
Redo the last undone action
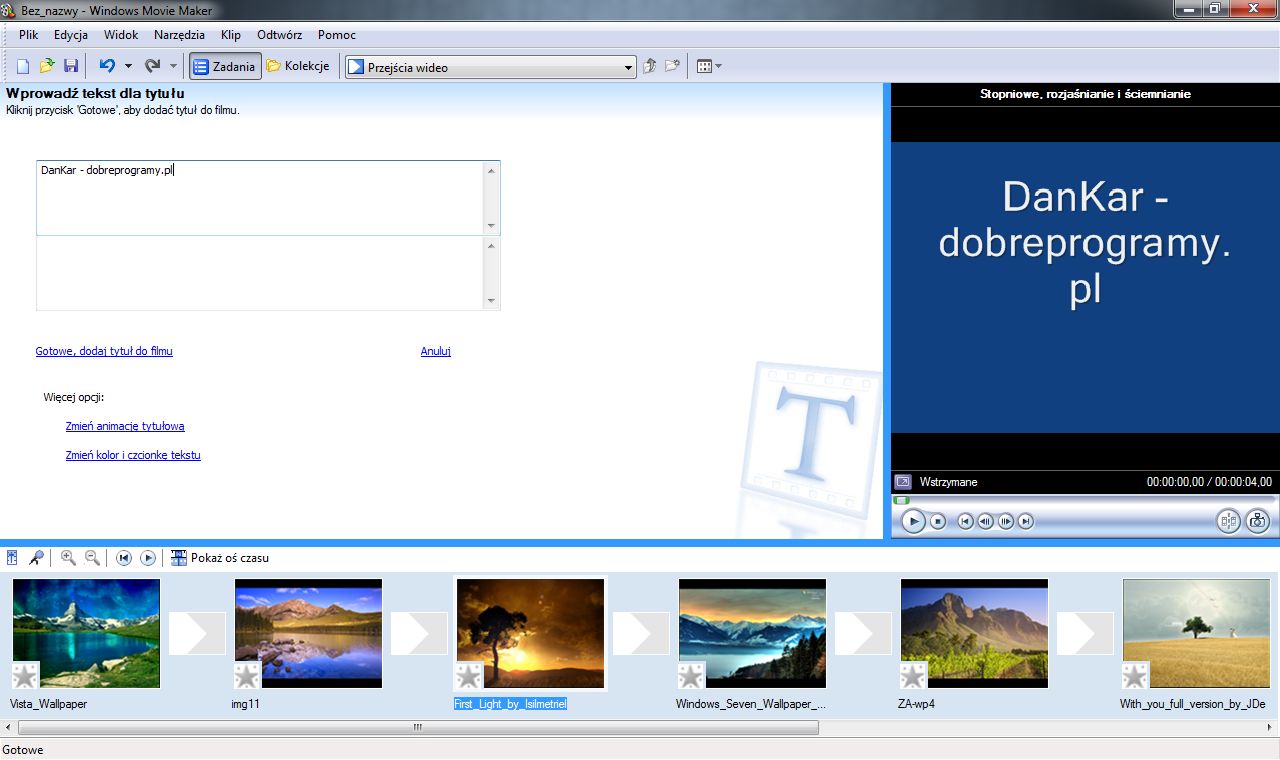(x=152, y=66)
